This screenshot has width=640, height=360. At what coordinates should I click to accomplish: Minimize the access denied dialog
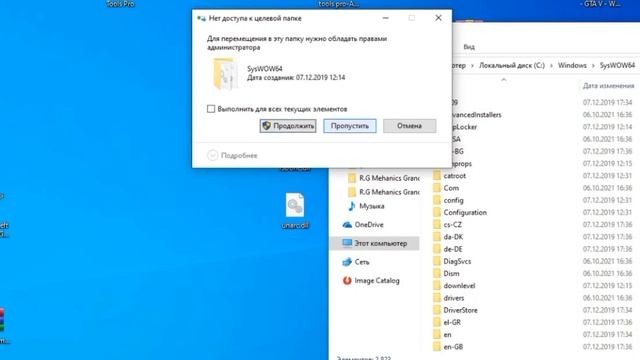[x=386, y=18]
